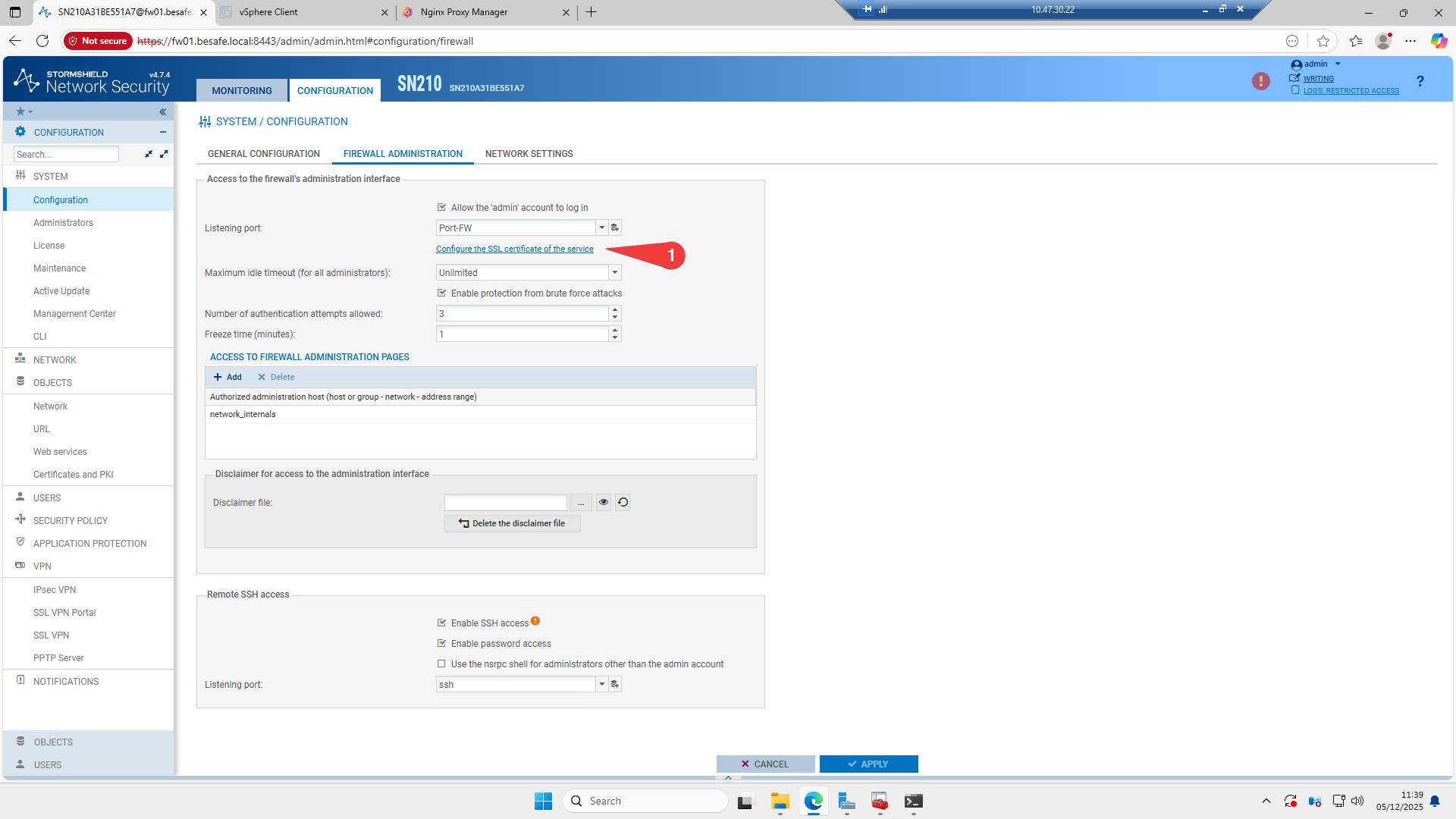Refresh the browser page
Screen dimensions: 1456x819
tap(42, 41)
